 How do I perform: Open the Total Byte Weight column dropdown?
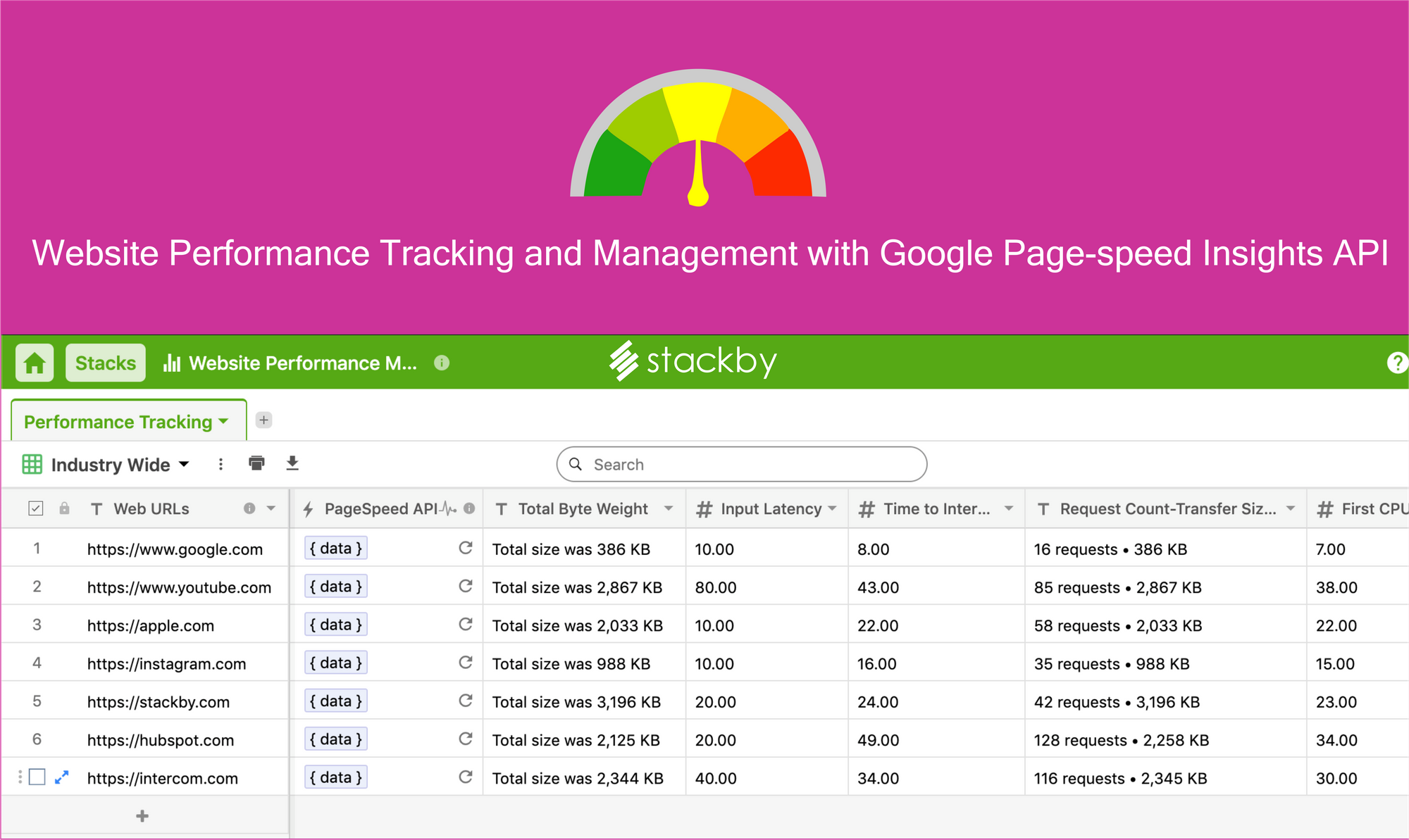[669, 508]
